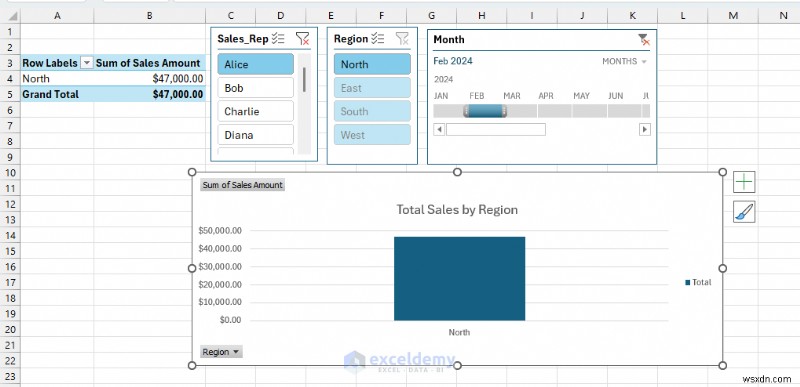Clear filter on Month timeline
The width and height of the screenshot is (800, 387).
[643, 39]
